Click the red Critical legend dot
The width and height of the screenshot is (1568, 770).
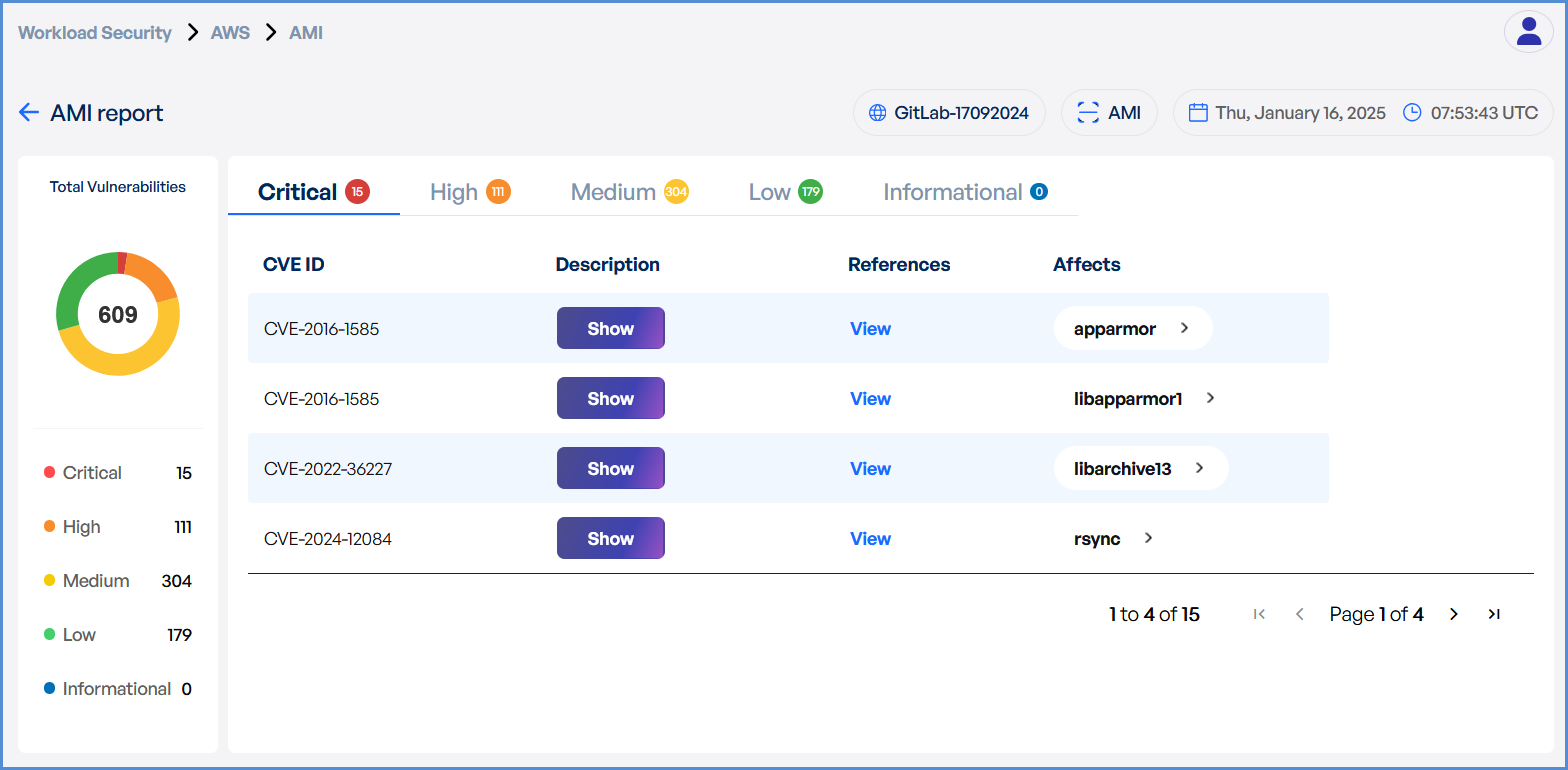pyautogui.click(x=50, y=473)
